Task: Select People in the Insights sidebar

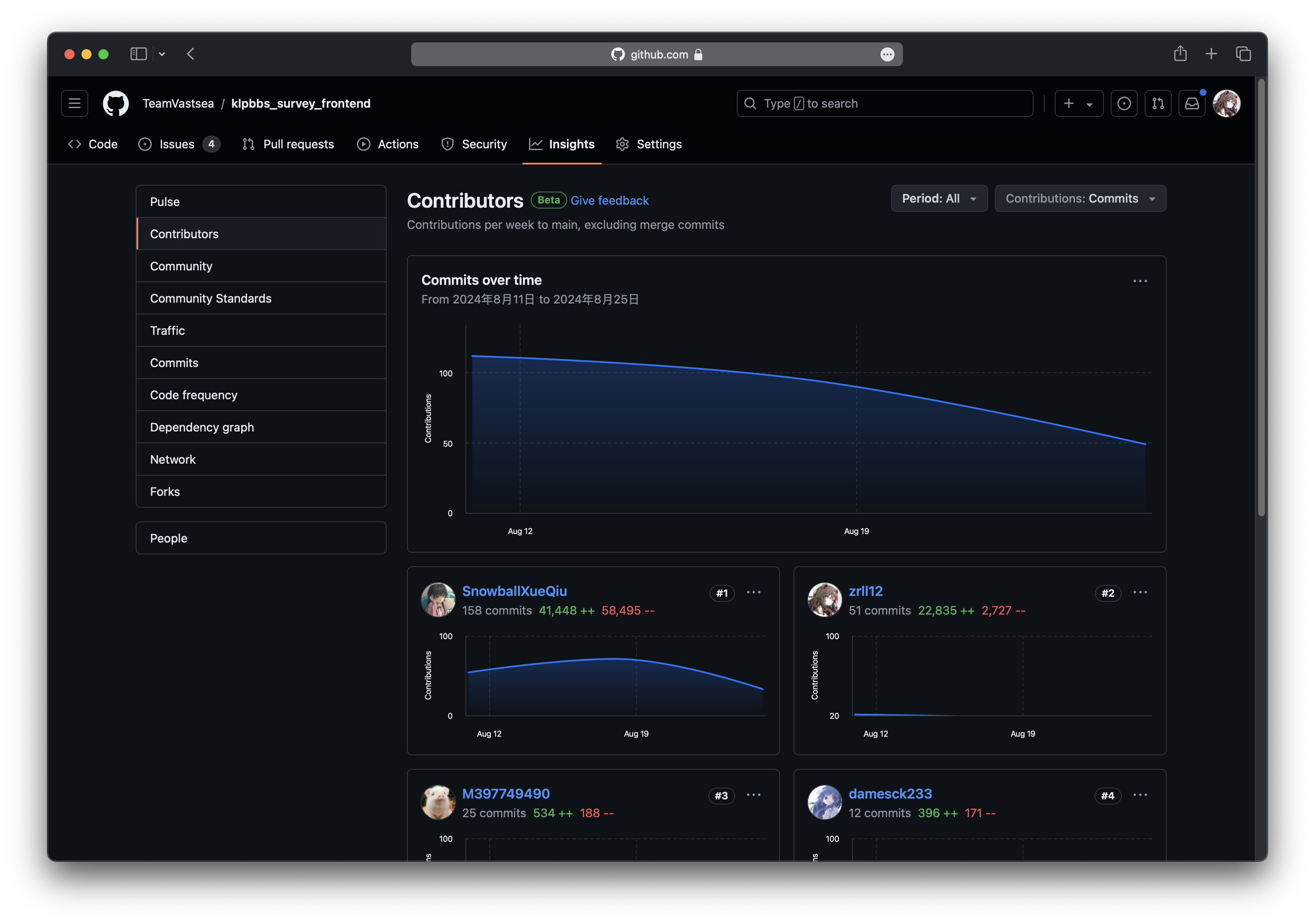Action: 261,538
